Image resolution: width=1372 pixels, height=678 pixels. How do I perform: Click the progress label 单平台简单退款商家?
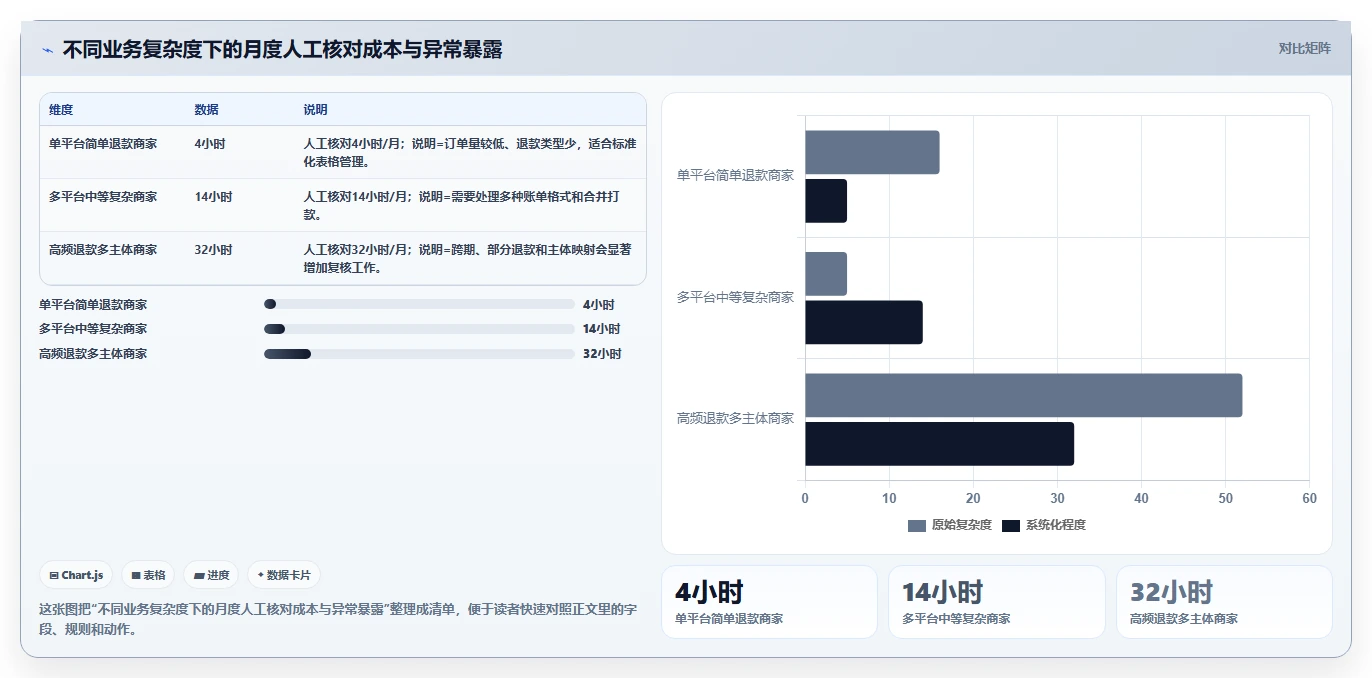(93, 304)
